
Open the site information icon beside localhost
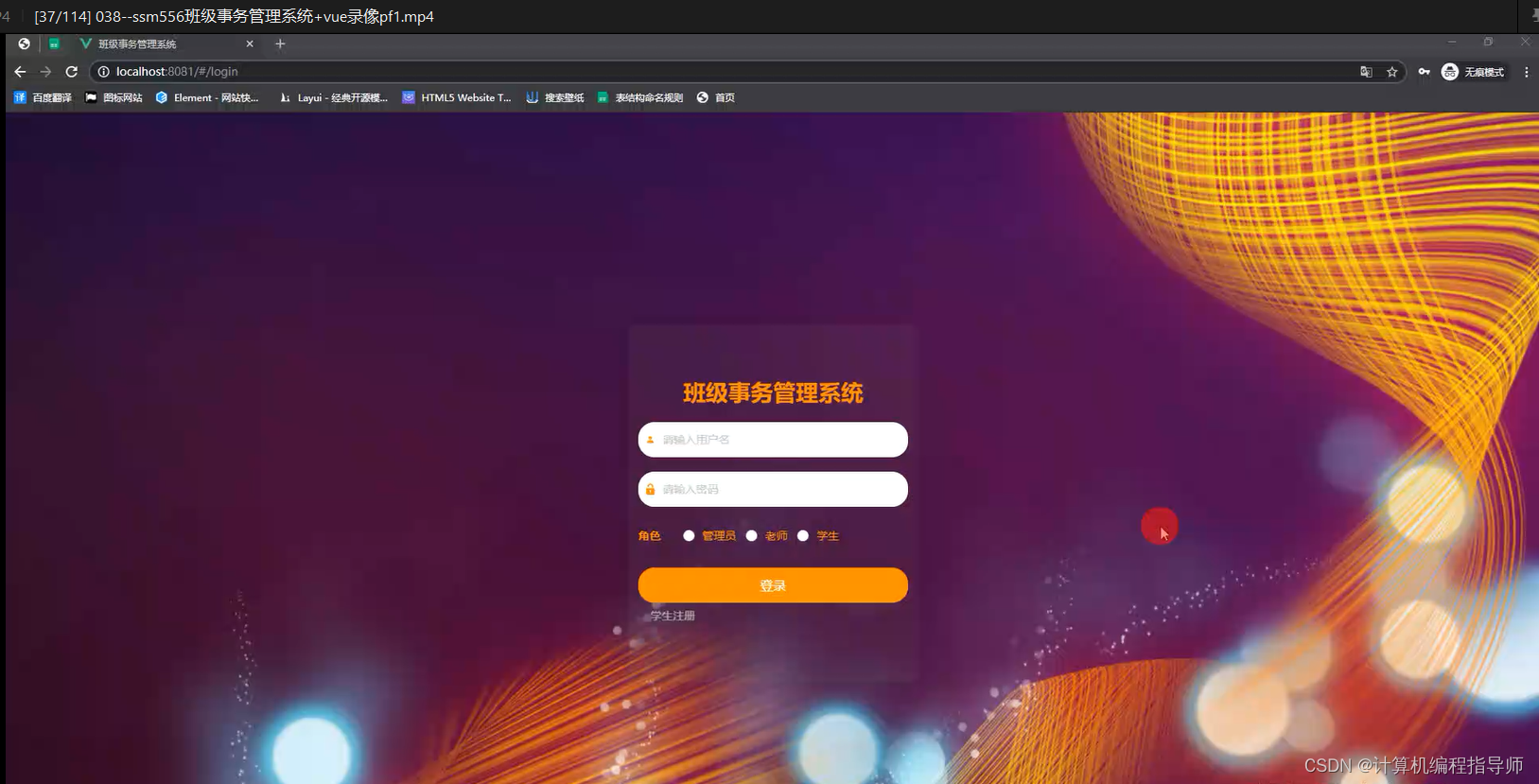tap(104, 72)
